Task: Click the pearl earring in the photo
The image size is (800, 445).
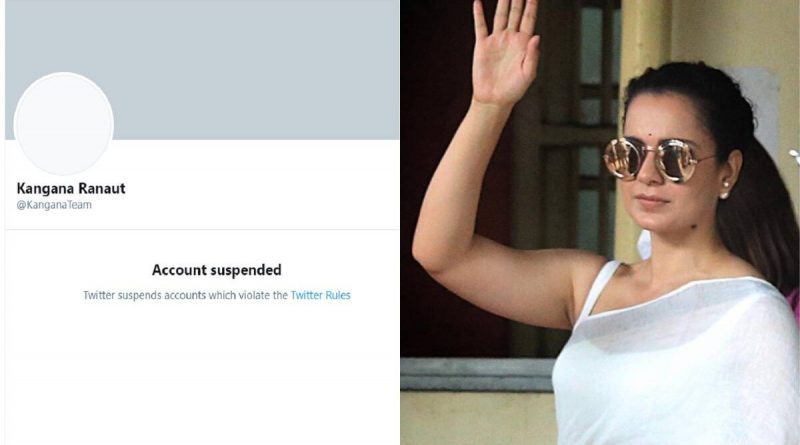Action: click(723, 194)
